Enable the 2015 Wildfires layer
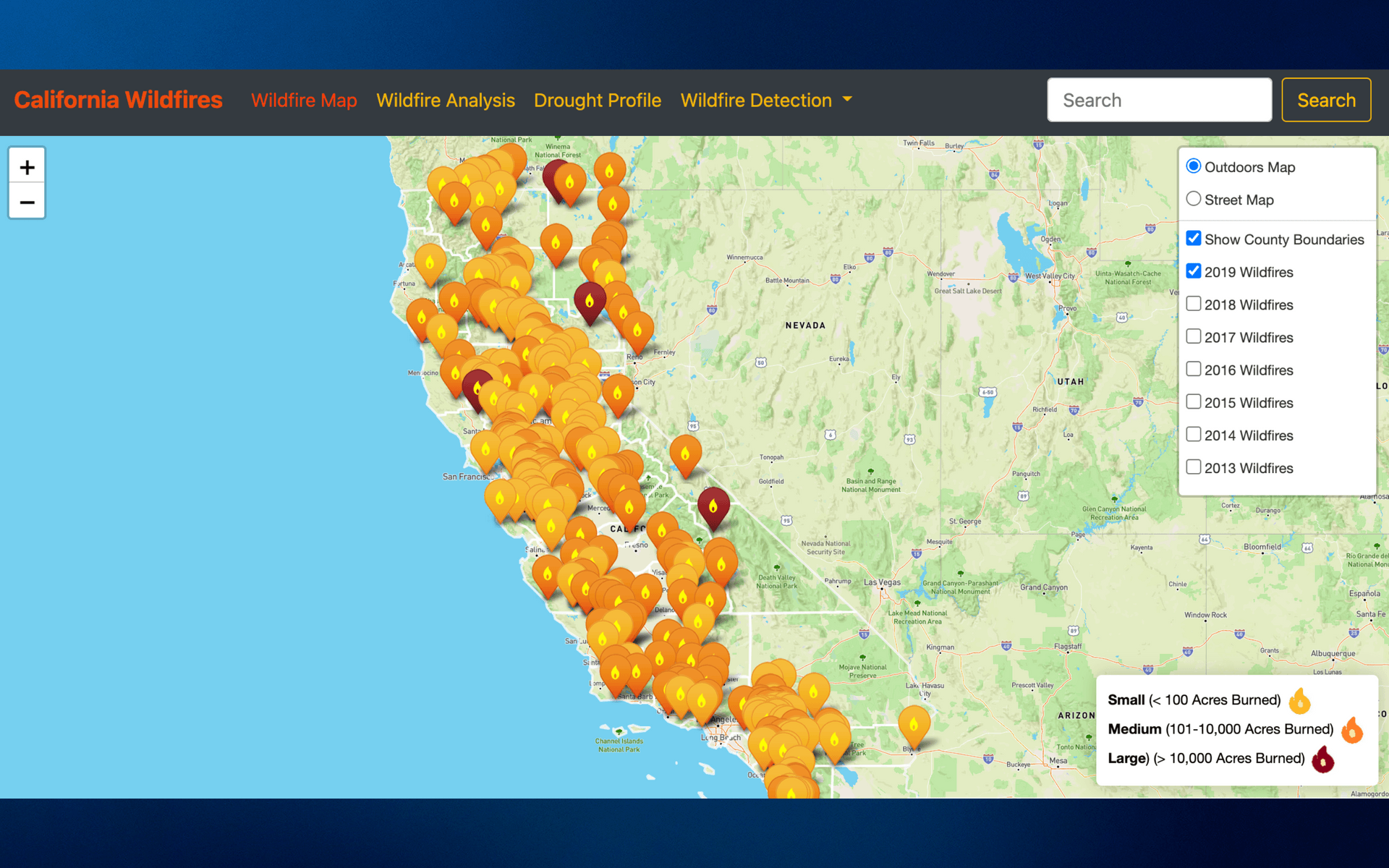1389x868 pixels. pos(1194,401)
